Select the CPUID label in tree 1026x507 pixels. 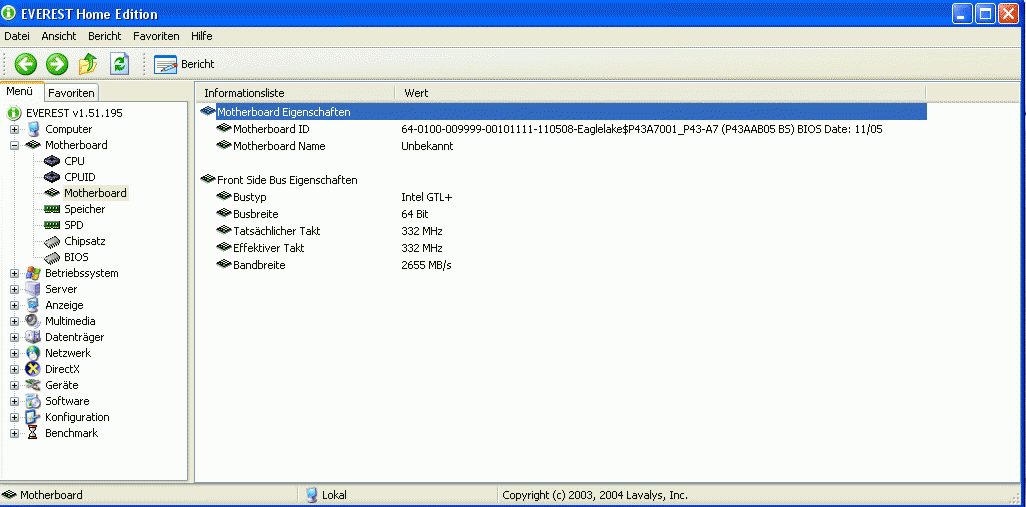(x=80, y=177)
